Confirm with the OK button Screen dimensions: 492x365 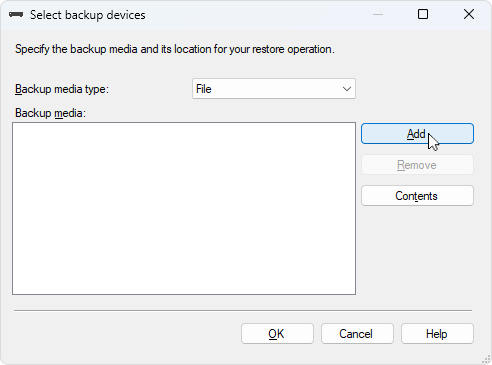(x=277, y=334)
